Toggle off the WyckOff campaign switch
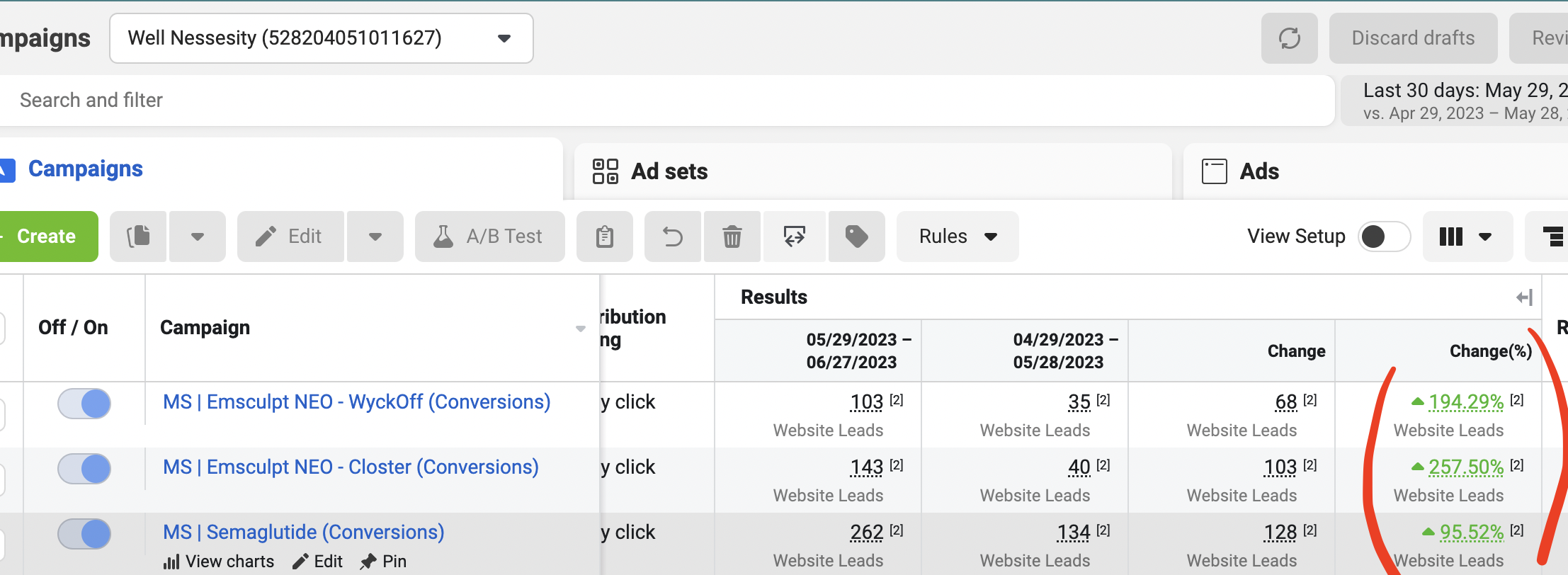This screenshot has width=1568, height=575. pos(84,404)
